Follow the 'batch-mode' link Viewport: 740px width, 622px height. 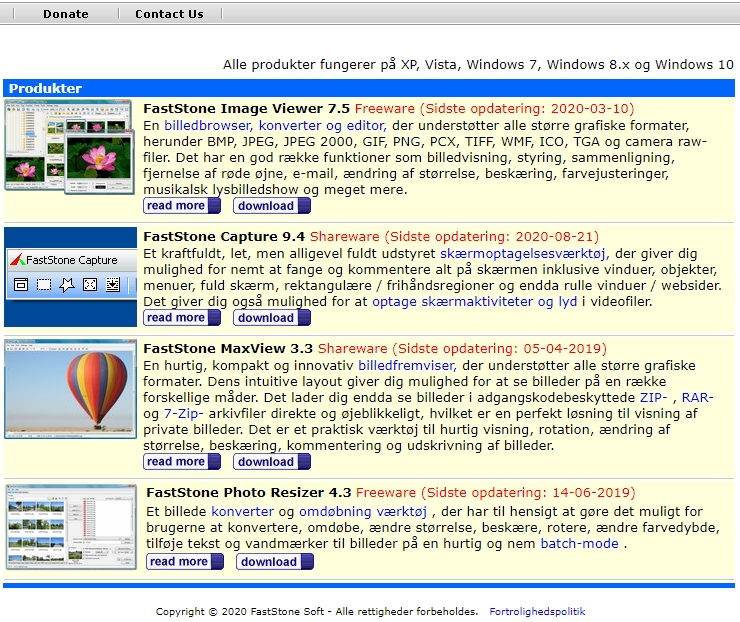pyautogui.click(x=580, y=544)
